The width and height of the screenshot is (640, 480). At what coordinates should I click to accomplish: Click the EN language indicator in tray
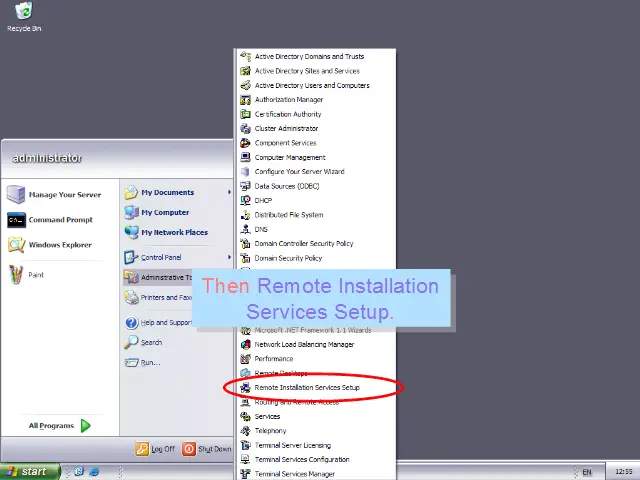coord(587,471)
